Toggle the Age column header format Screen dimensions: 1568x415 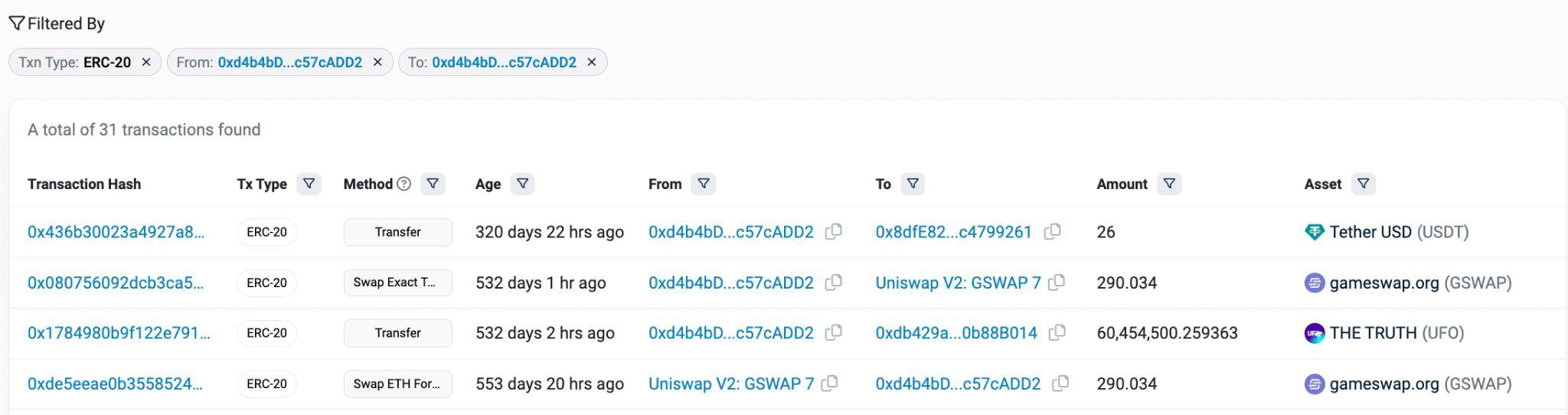[488, 184]
